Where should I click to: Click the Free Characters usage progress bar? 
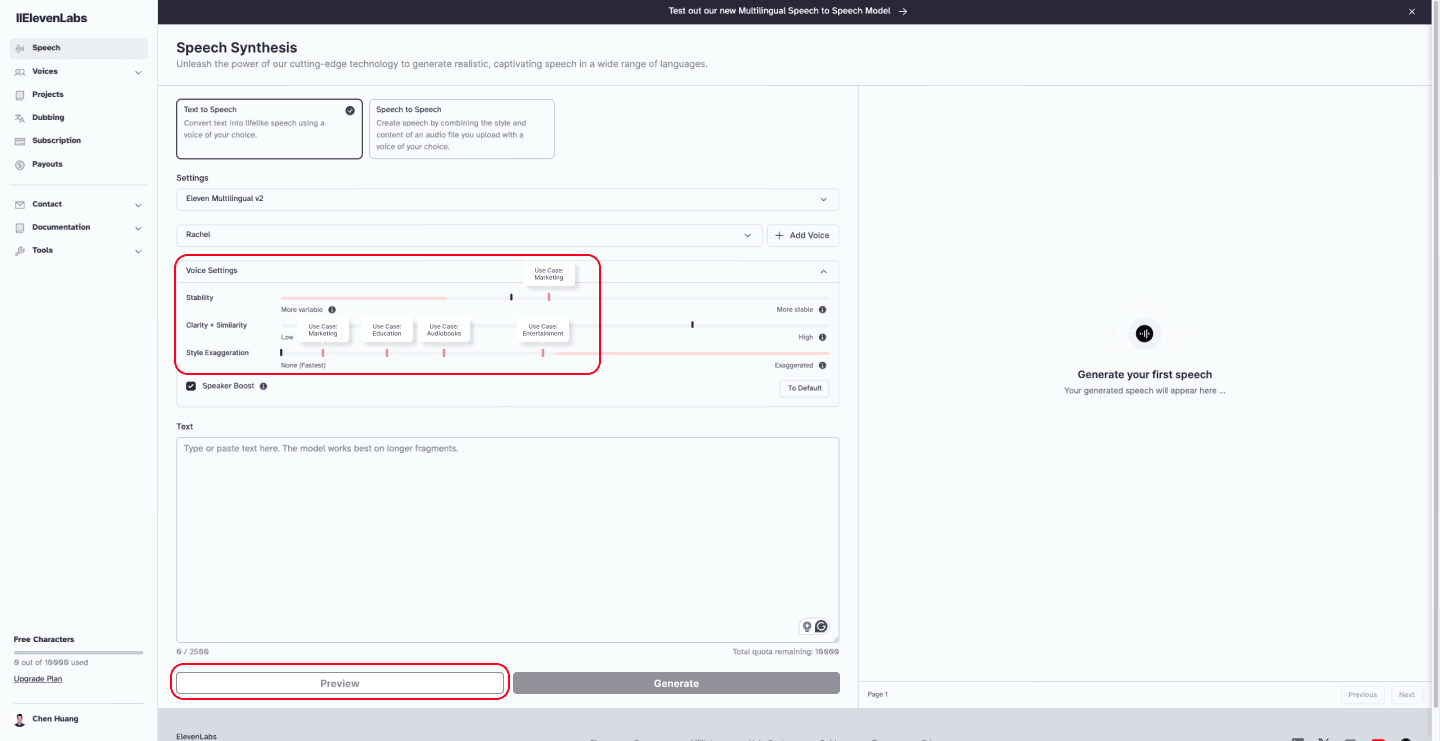(x=78, y=652)
